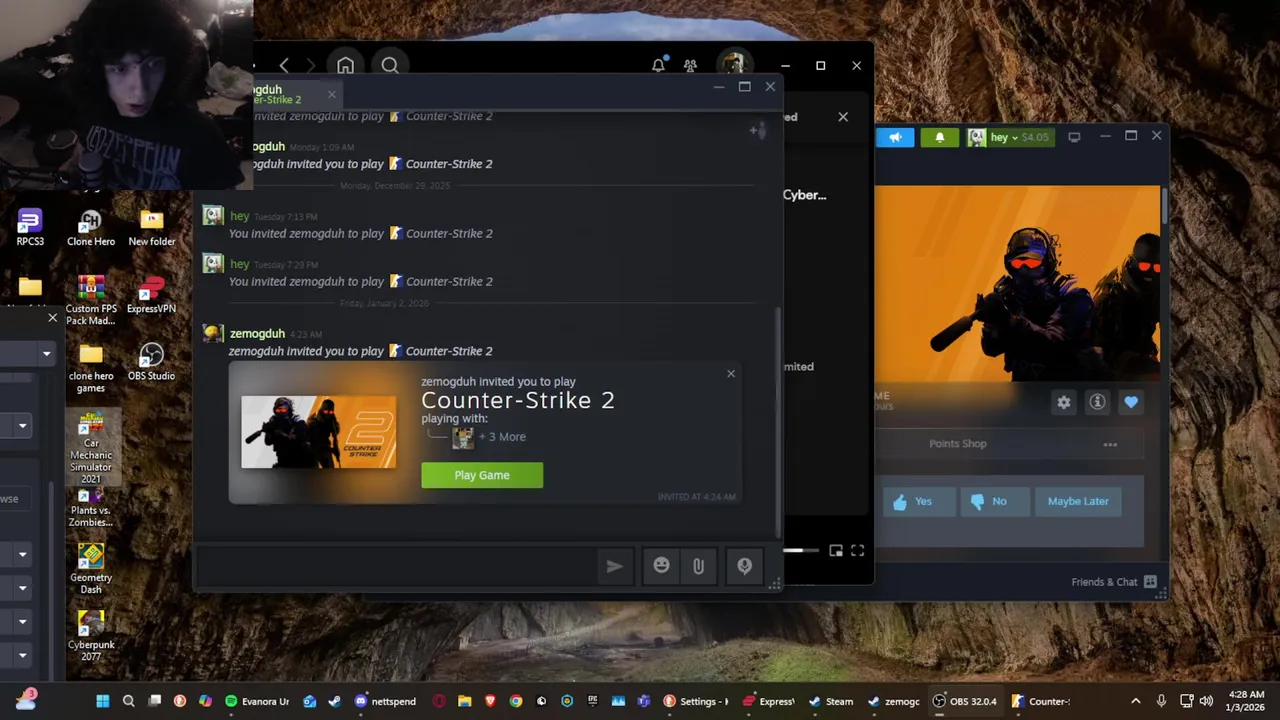Open the friends icon in the back window
1280x720 pixels.
(690, 66)
